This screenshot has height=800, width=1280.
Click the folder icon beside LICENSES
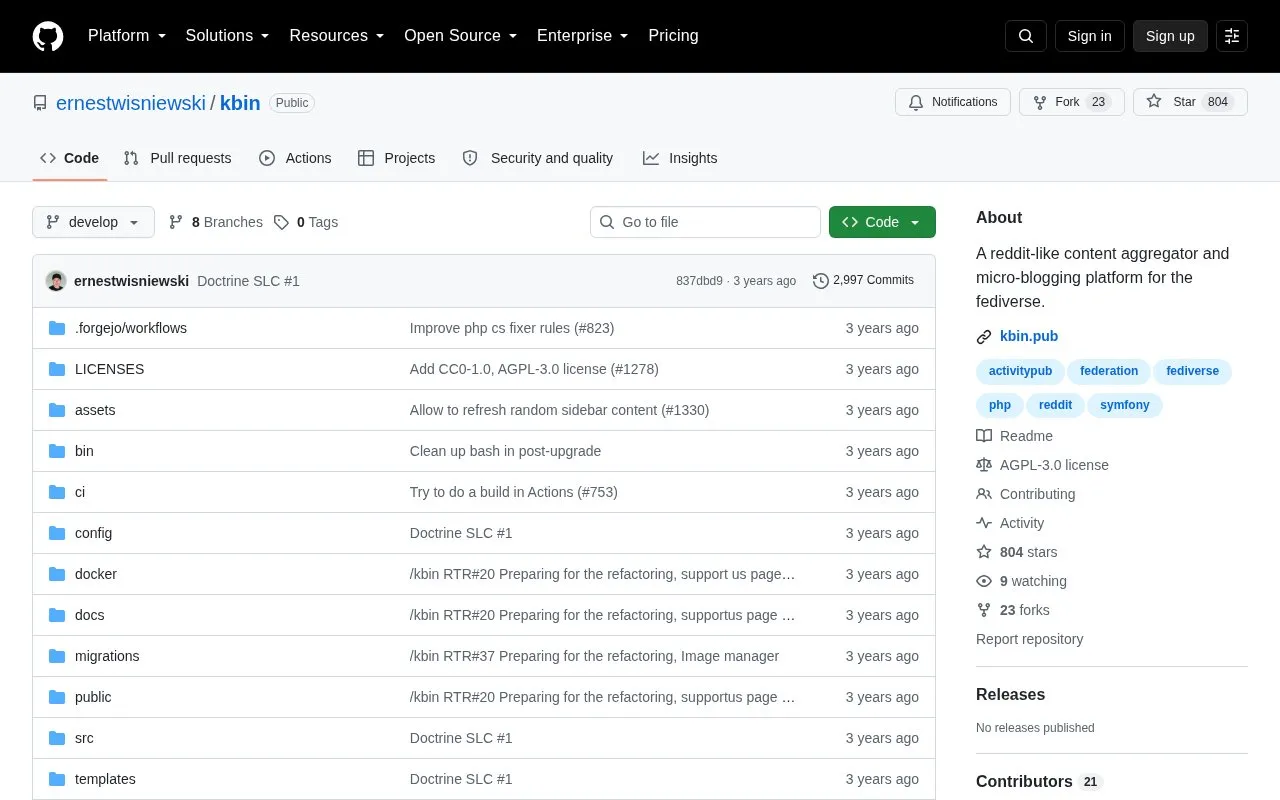click(57, 369)
